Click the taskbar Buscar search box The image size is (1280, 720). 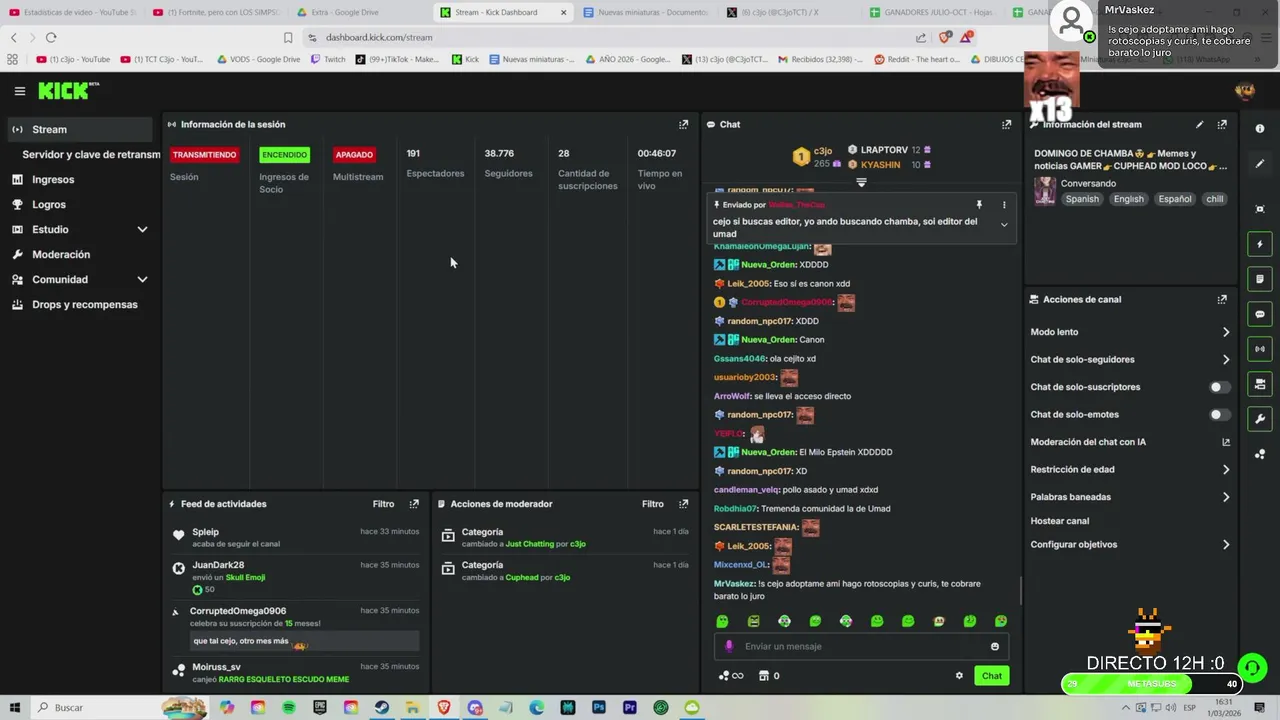coord(95,708)
